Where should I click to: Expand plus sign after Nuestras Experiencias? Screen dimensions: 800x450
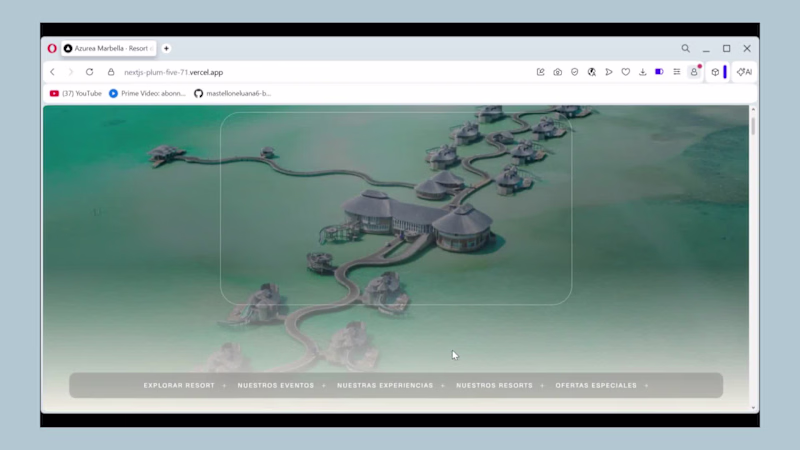(x=443, y=386)
